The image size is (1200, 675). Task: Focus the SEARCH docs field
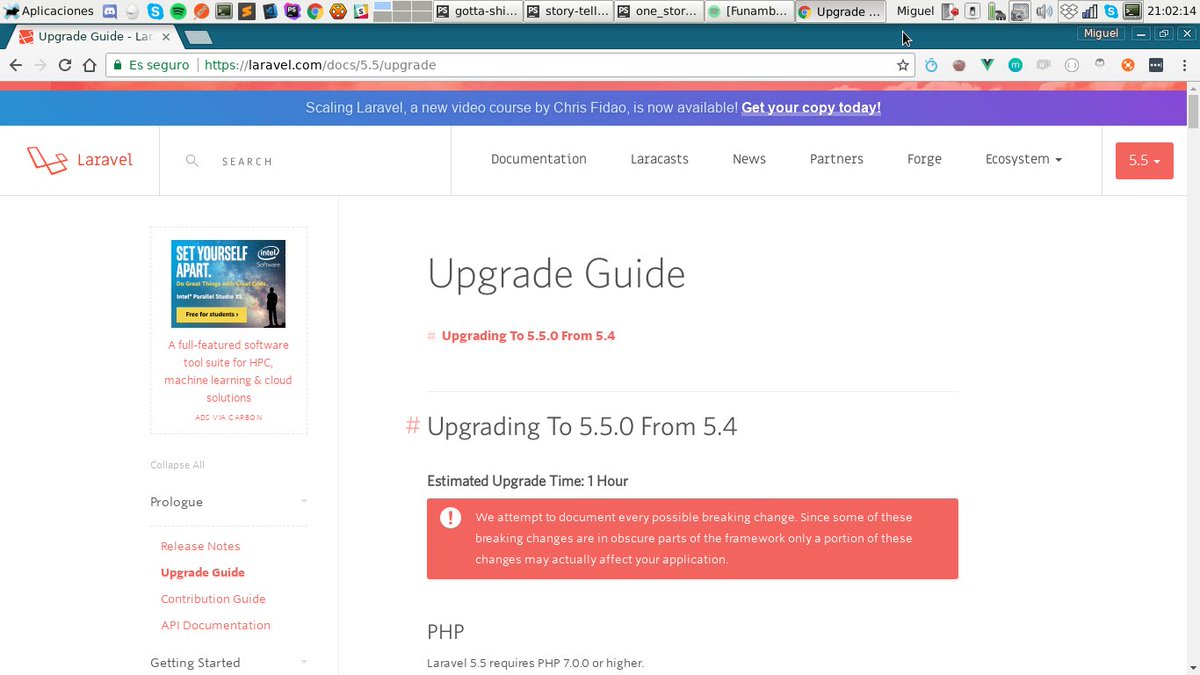(305, 161)
